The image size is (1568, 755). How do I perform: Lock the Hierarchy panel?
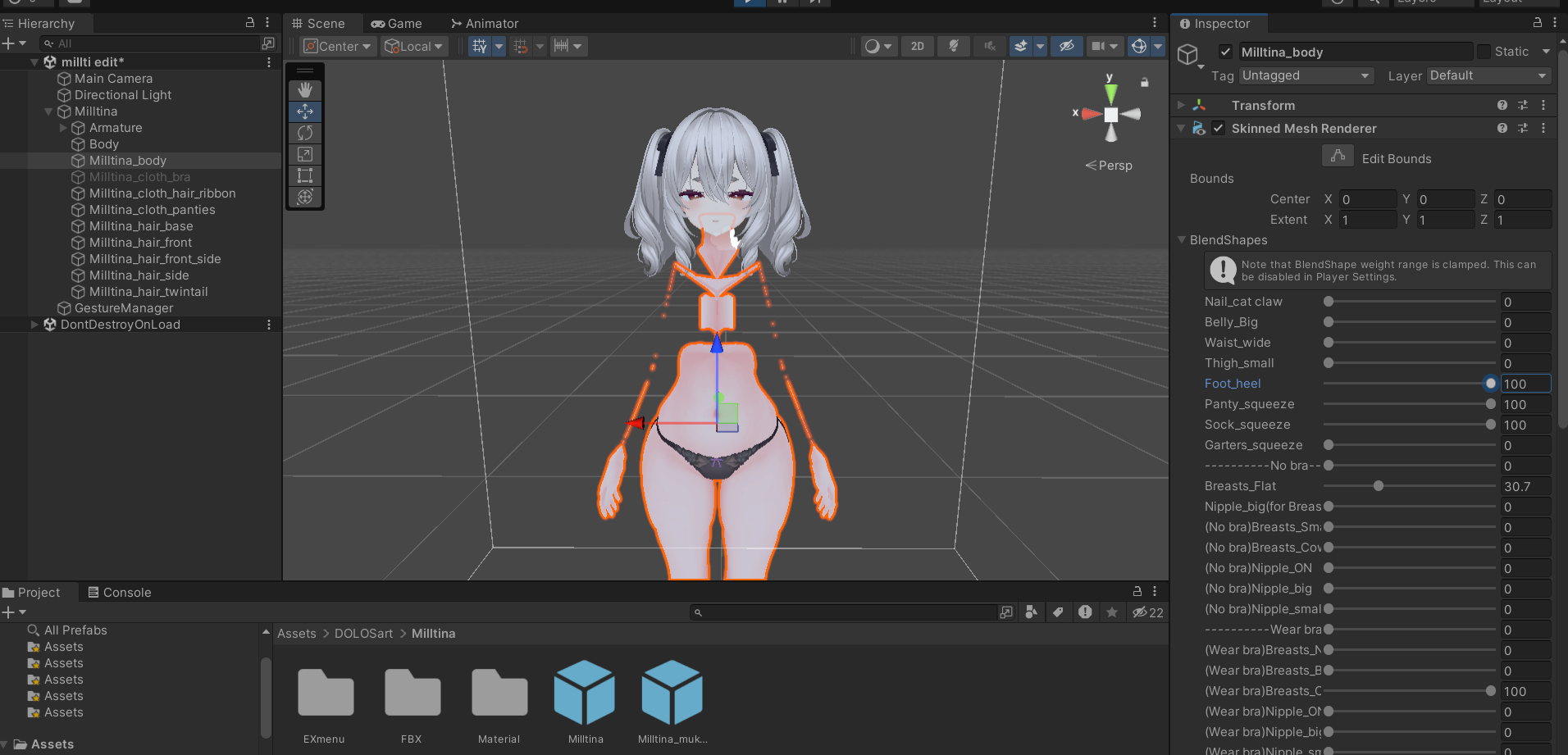(250, 23)
